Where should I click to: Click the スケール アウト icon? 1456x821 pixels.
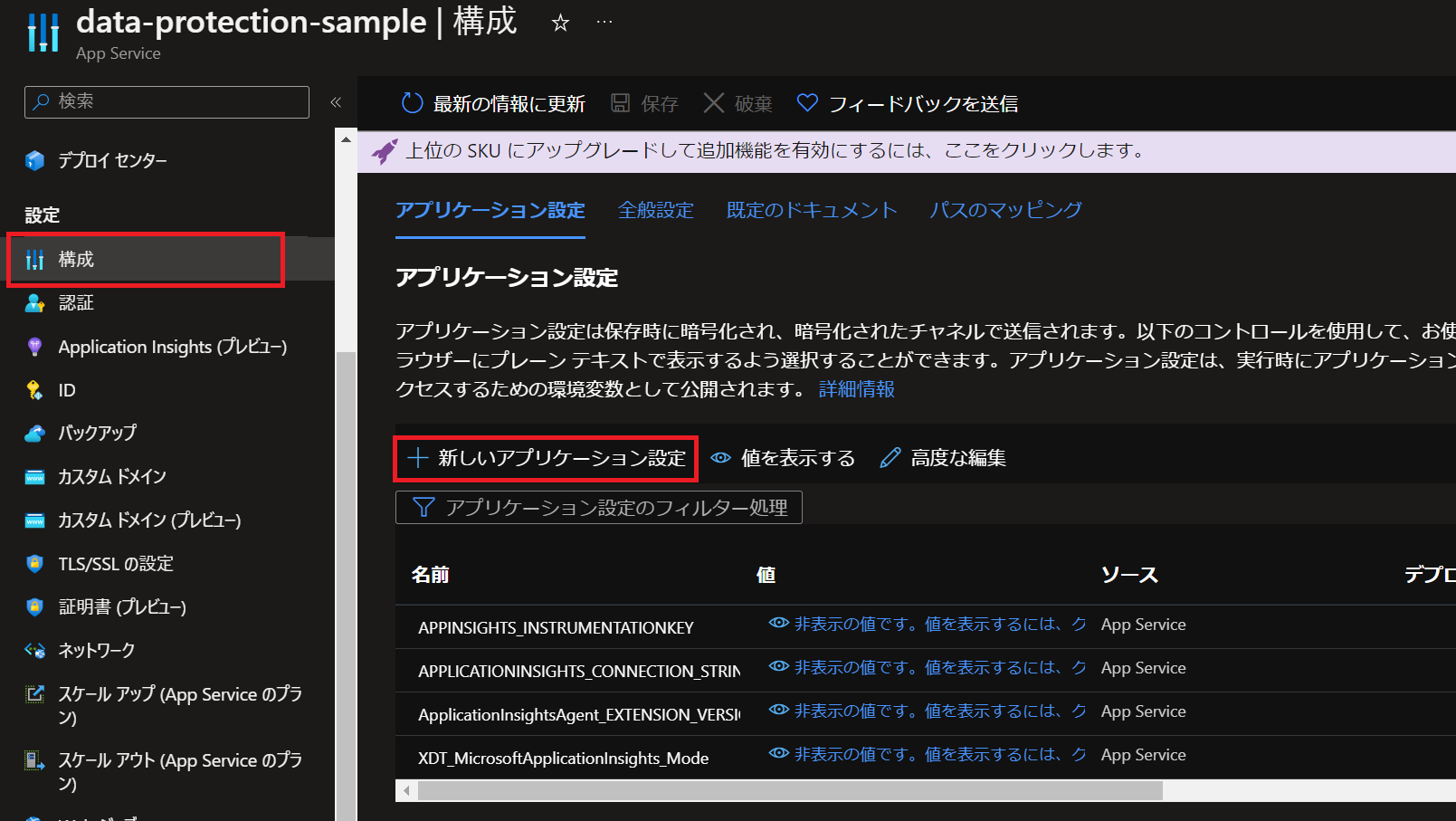[x=34, y=760]
